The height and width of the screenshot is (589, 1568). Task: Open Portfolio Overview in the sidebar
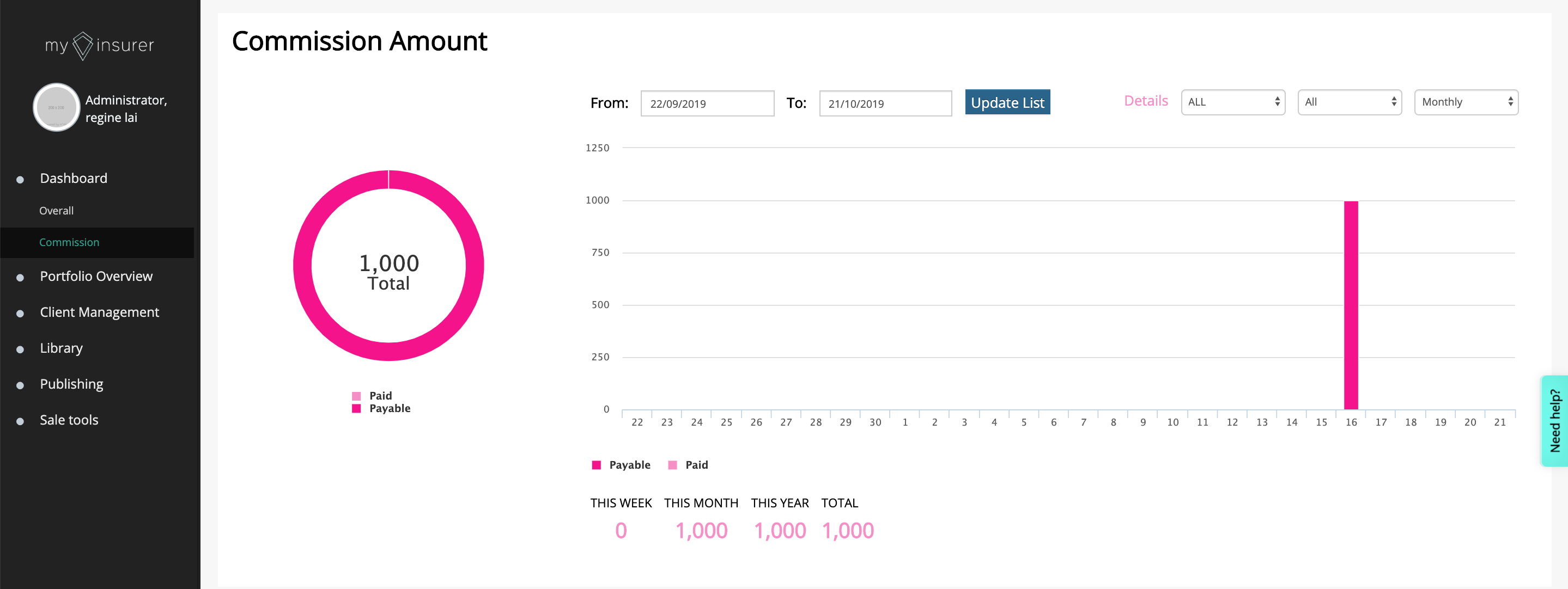point(96,276)
